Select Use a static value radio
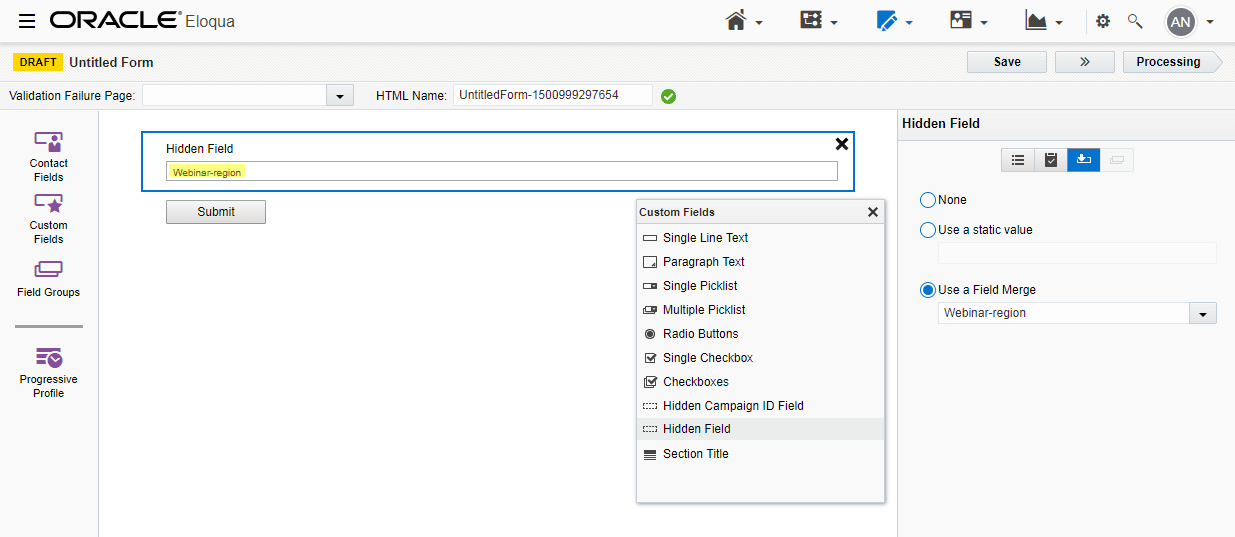Viewport: 1235px width, 537px height. [927, 230]
